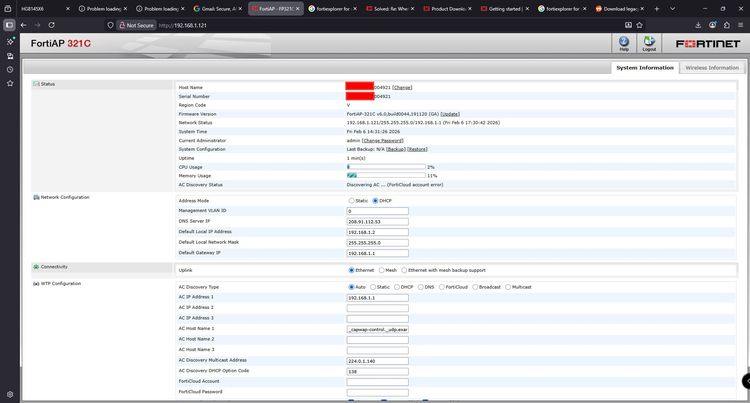Open browser settings gear in sidebar
Image resolution: width=750 pixels, height=403 pixels.
10,394
